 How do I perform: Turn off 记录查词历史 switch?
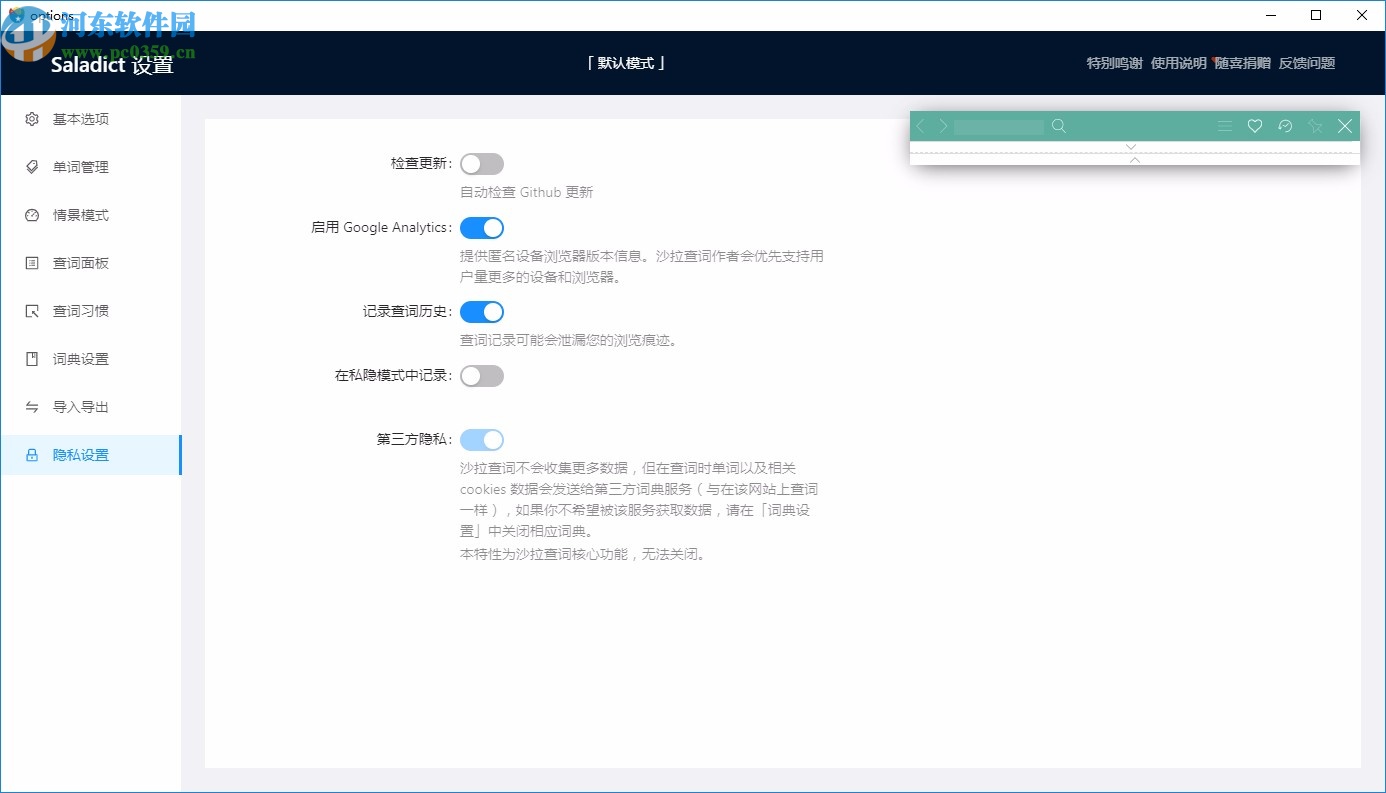482,311
